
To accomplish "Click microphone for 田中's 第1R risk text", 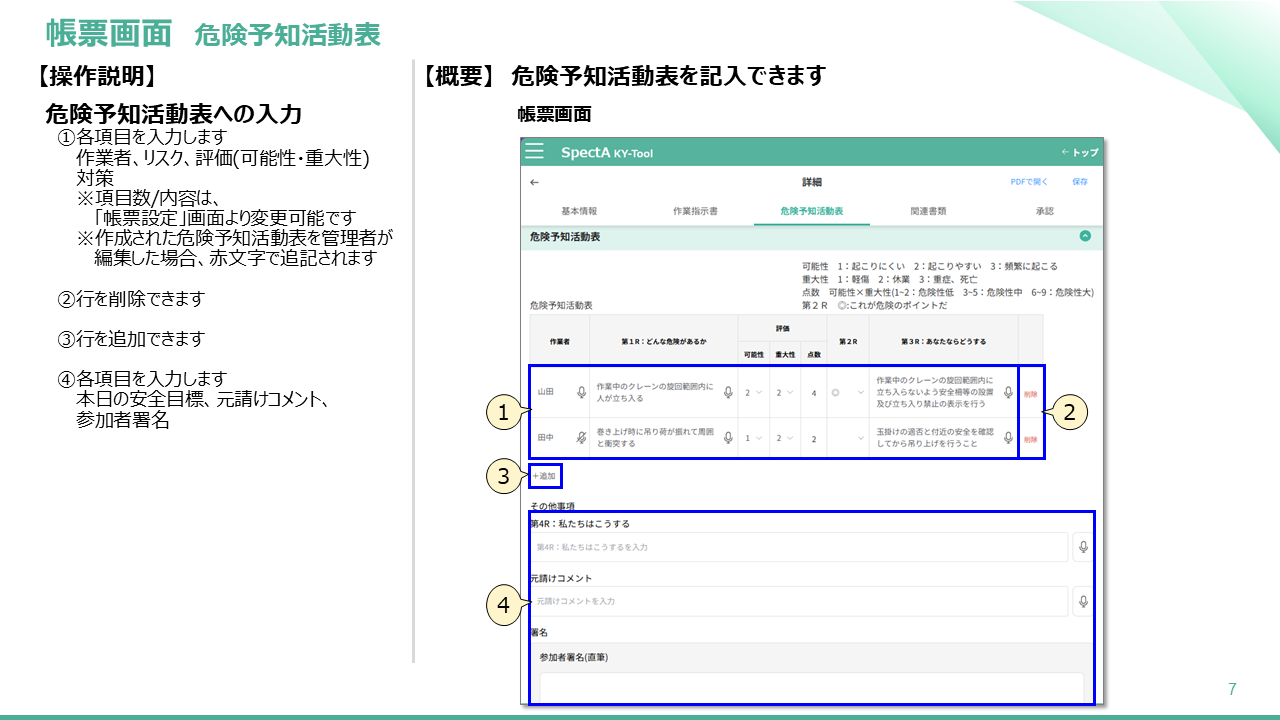I will [x=727, y=438].
